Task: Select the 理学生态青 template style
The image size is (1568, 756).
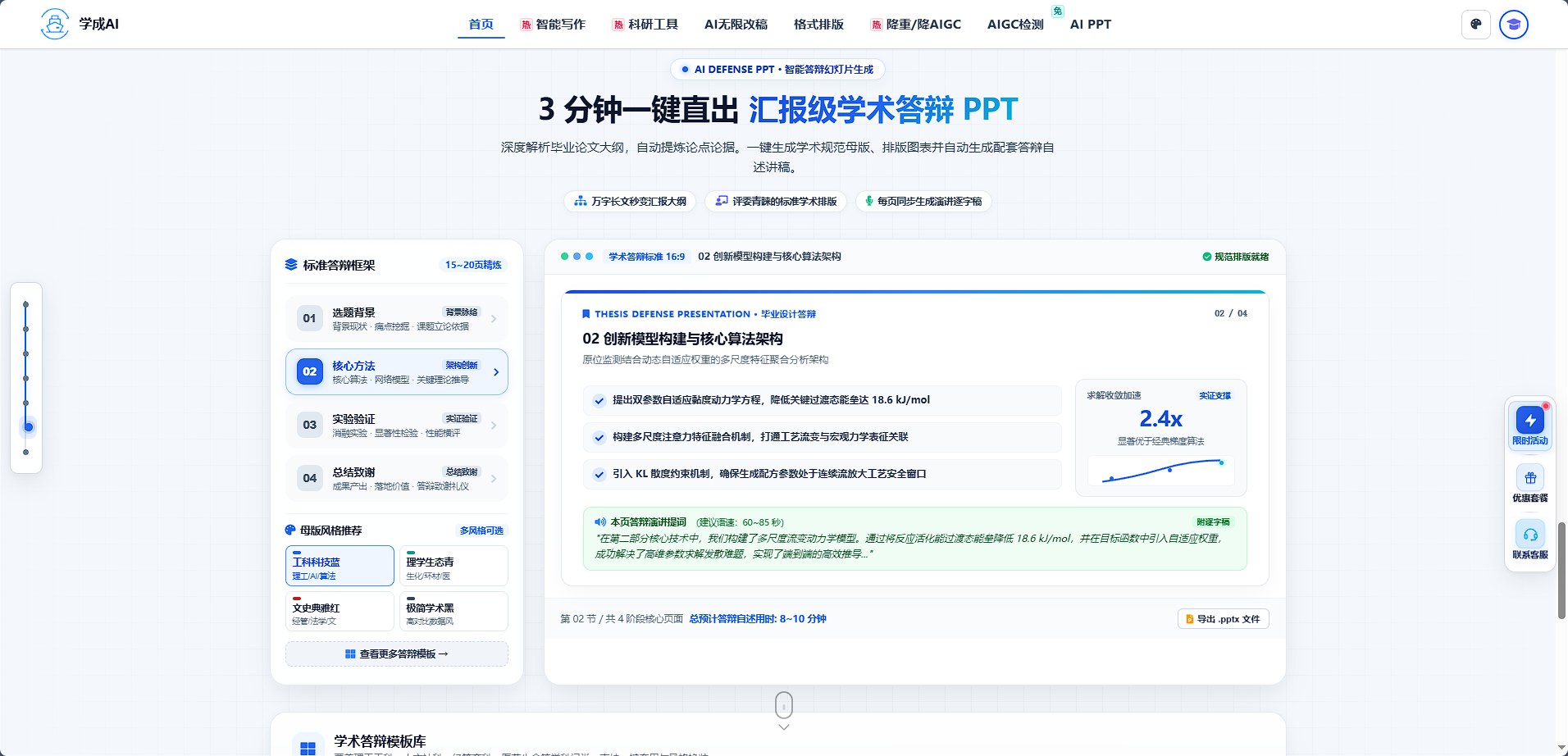Action: [454, 566]
